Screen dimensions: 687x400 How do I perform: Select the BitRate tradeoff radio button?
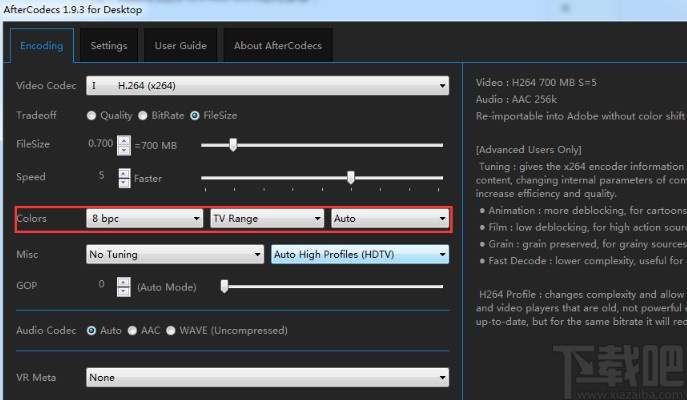(143, 116)
